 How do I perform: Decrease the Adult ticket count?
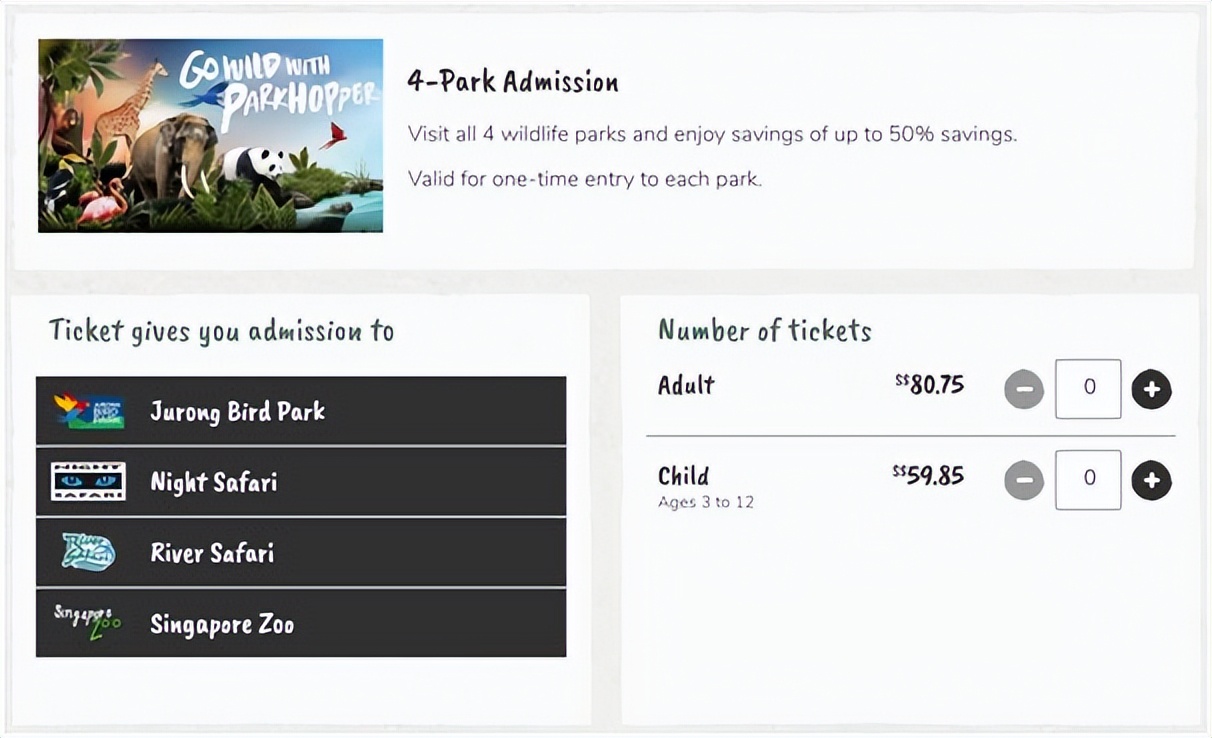click(x=1023, y=389)
